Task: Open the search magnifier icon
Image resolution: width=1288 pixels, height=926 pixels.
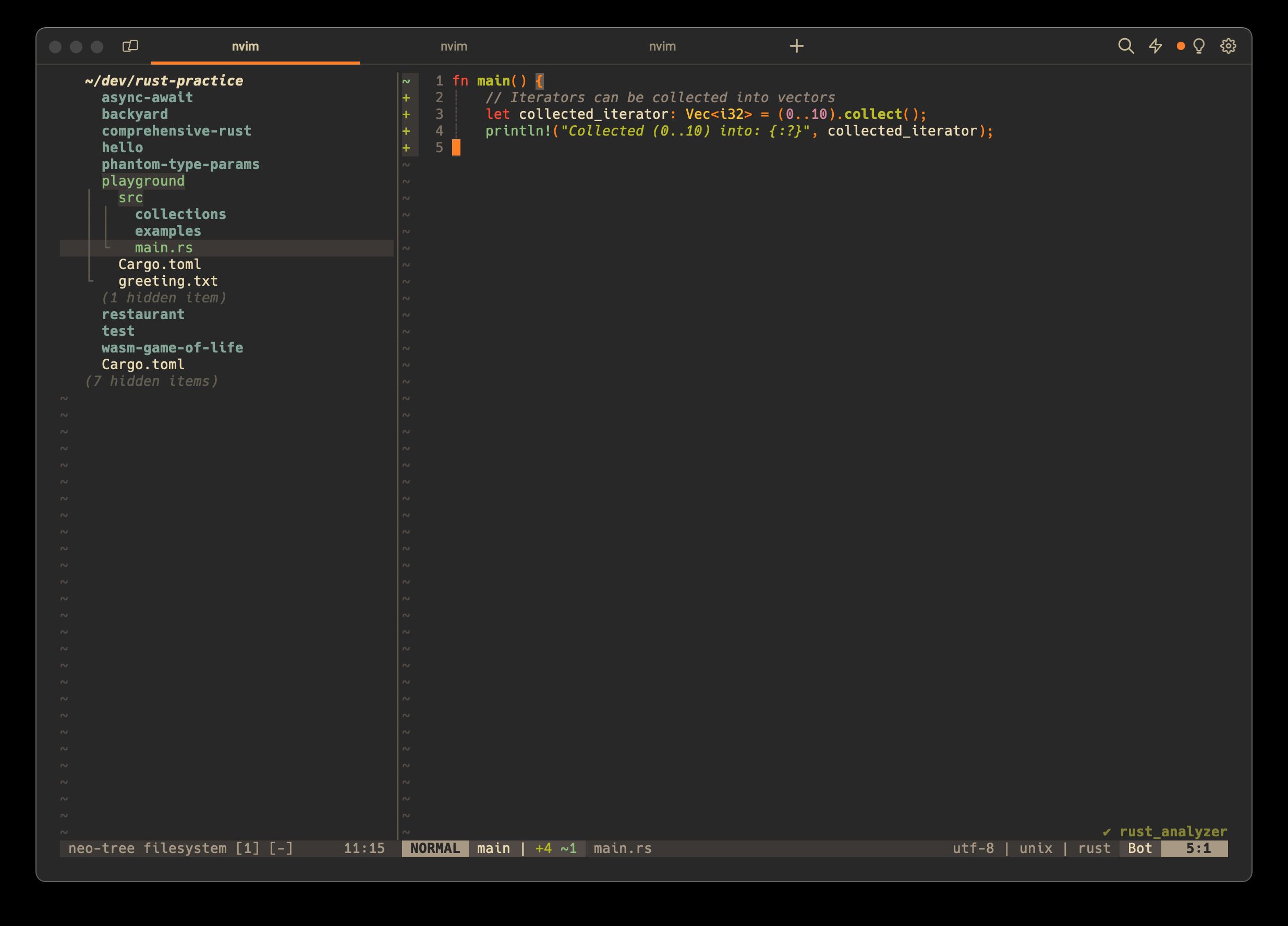Action: coord(1126,46)
